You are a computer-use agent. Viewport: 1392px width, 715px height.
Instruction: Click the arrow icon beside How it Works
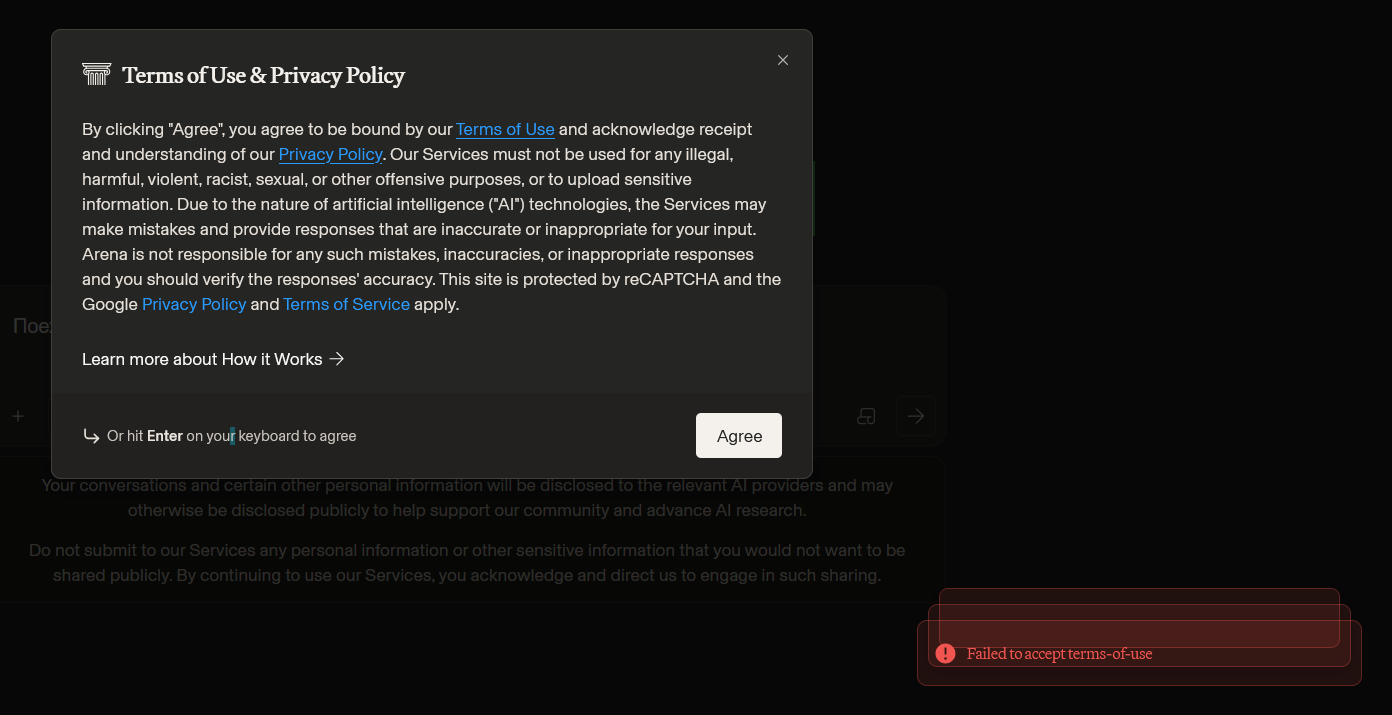tap(337, 359)
